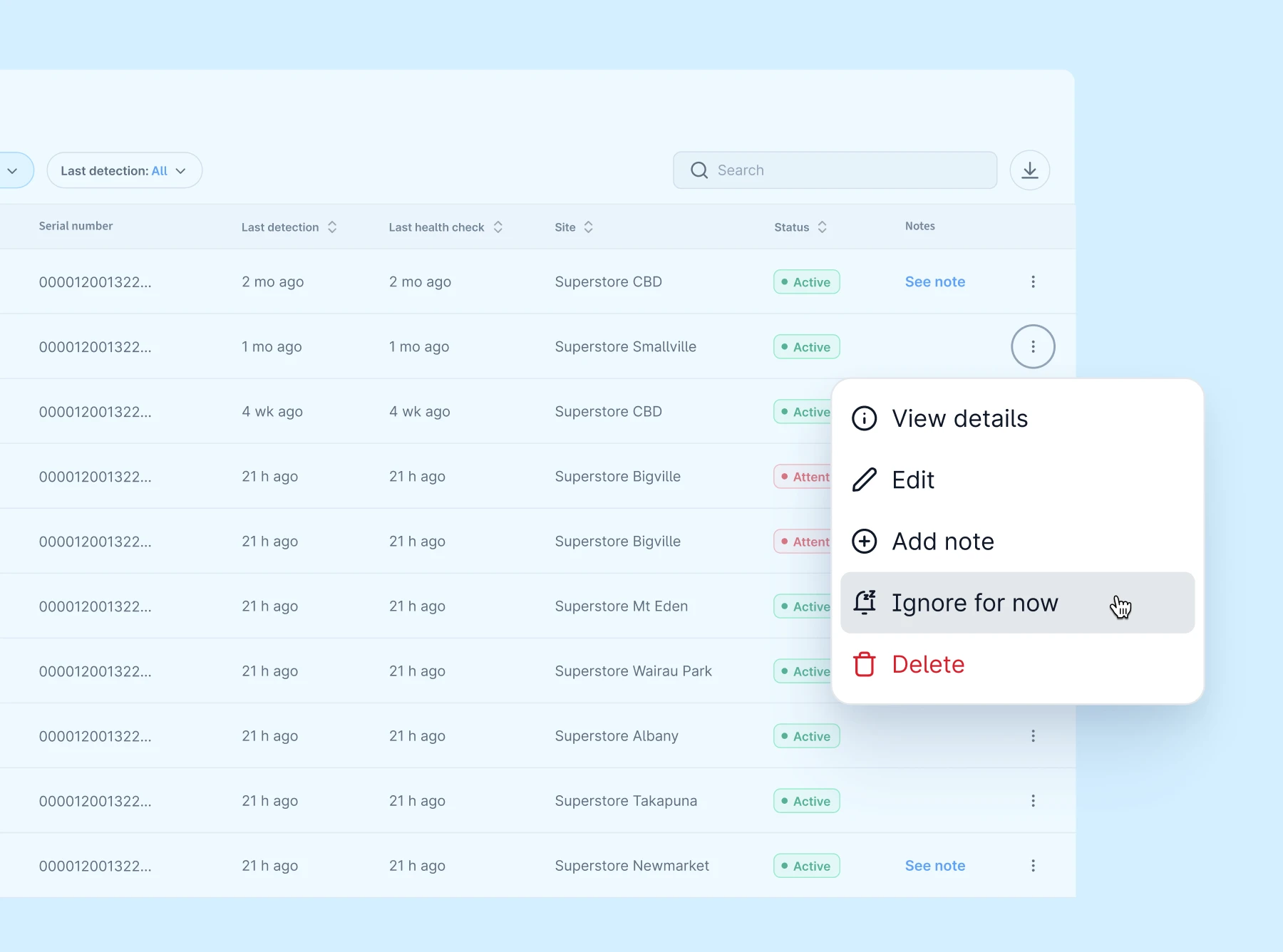Select View details from the context menu
Image resolution: width=1283 pixels, height=952 pixels.
(1017, 418)
